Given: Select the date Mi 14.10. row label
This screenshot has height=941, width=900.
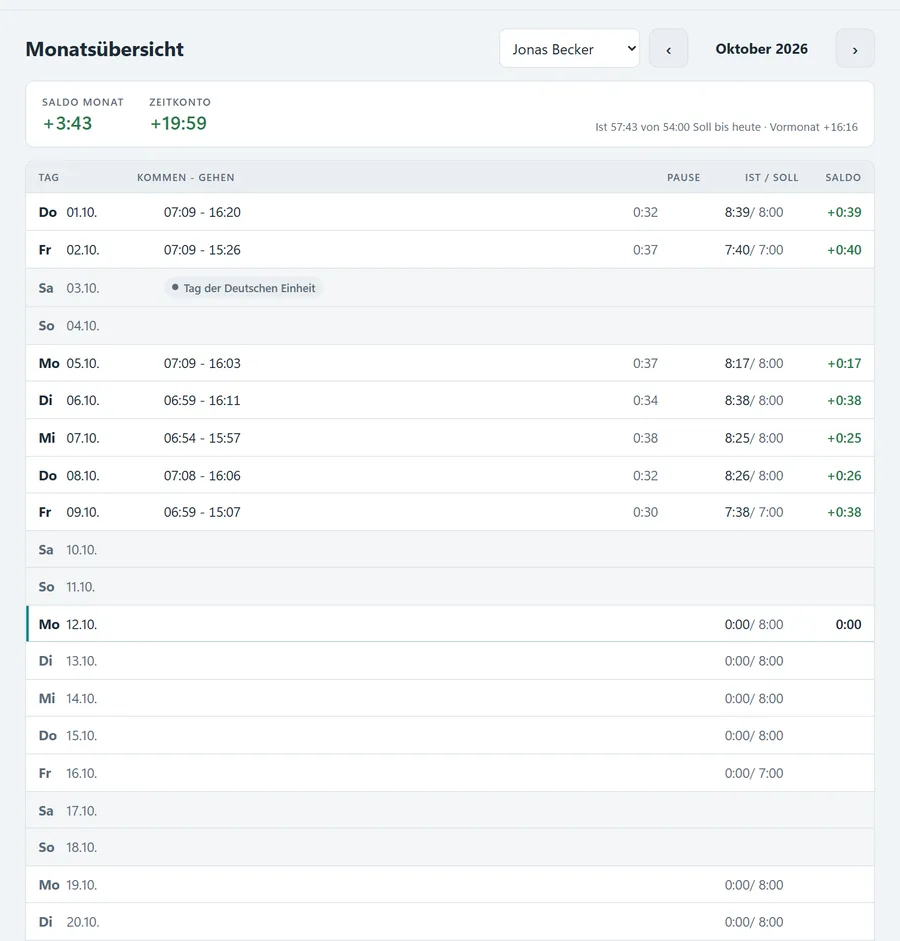Looking at the screenshot, I should point(68,699).
